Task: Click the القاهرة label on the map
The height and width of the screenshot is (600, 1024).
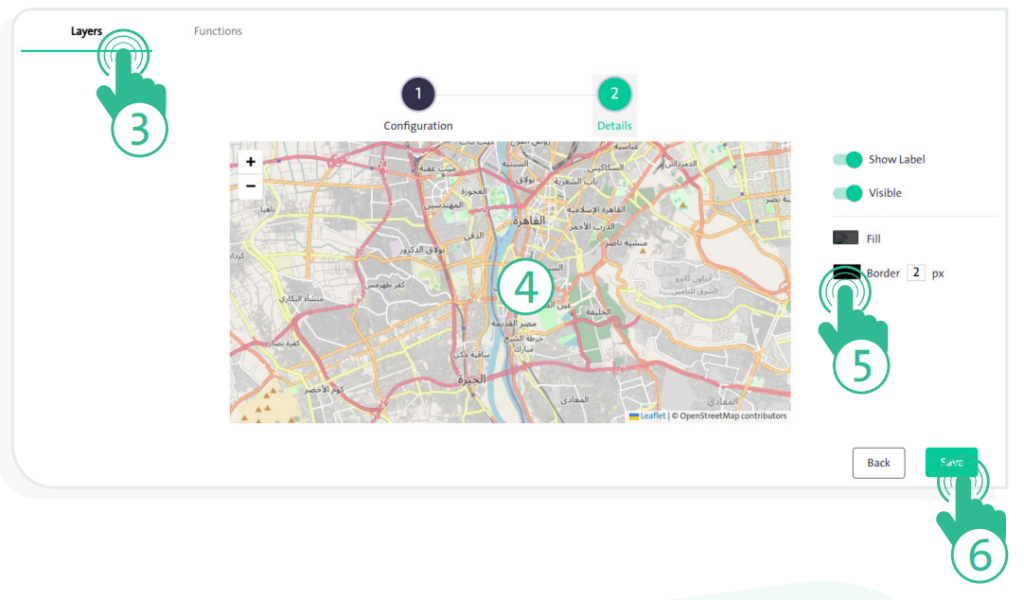Action: 526,218
